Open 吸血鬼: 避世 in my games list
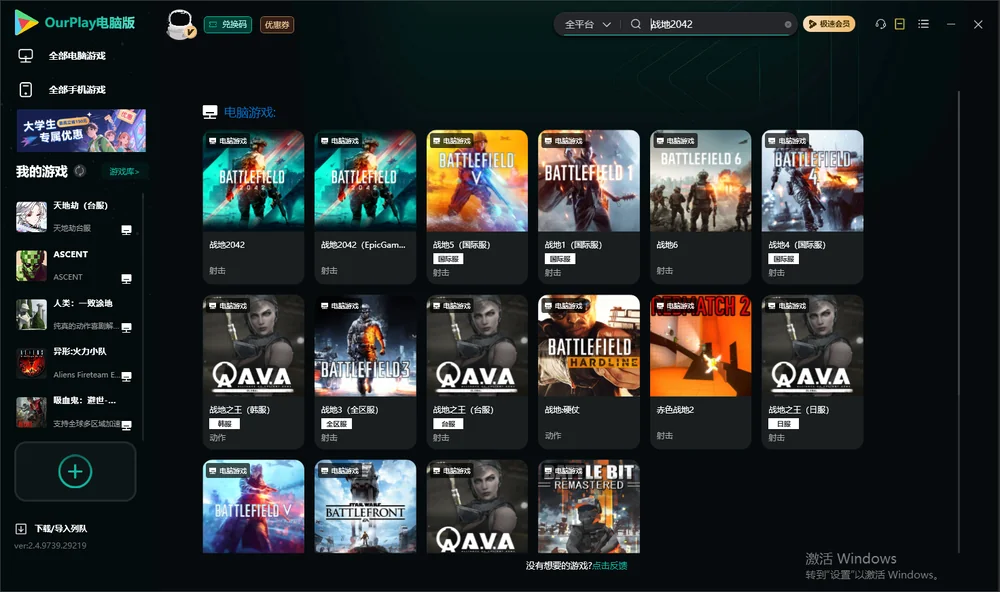This screenshot has width=1000, height=592. pyautogui.click(x=75, y=412)
